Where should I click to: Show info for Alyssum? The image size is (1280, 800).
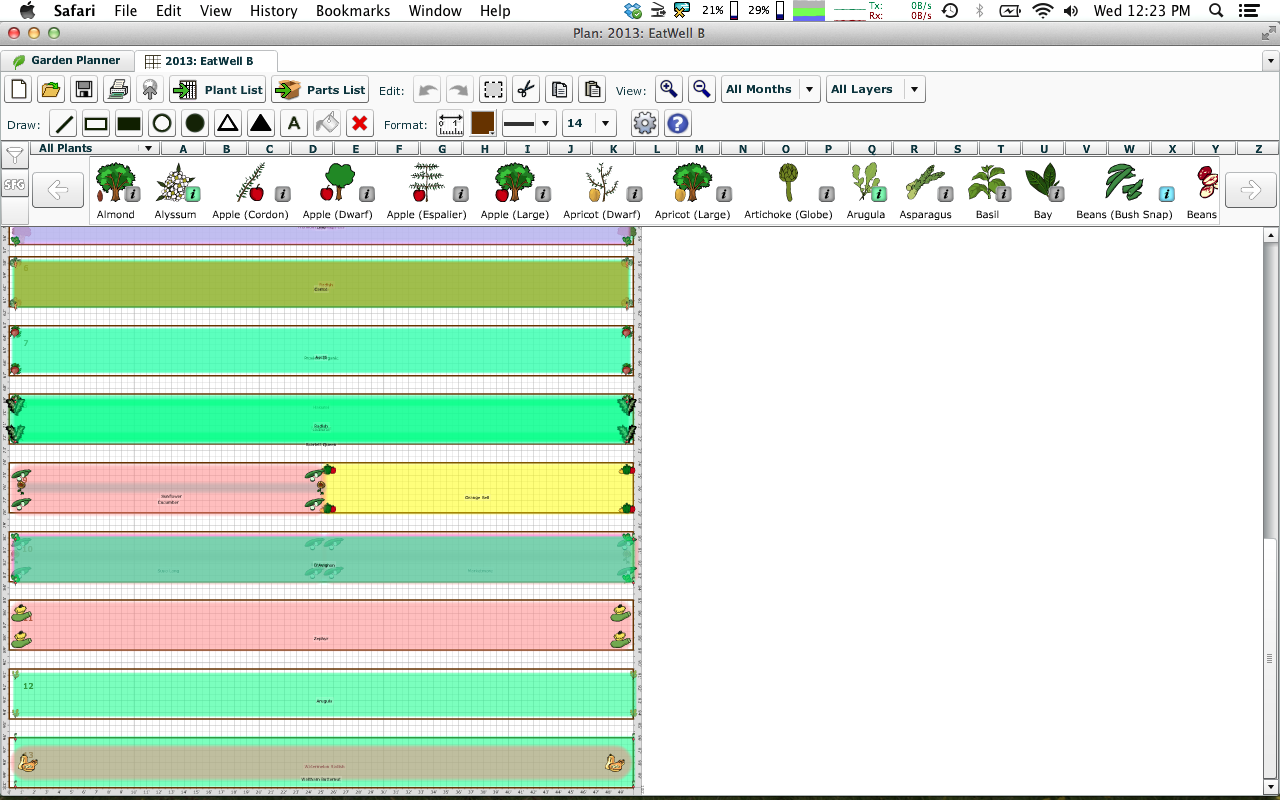click(x=193, y=194)
